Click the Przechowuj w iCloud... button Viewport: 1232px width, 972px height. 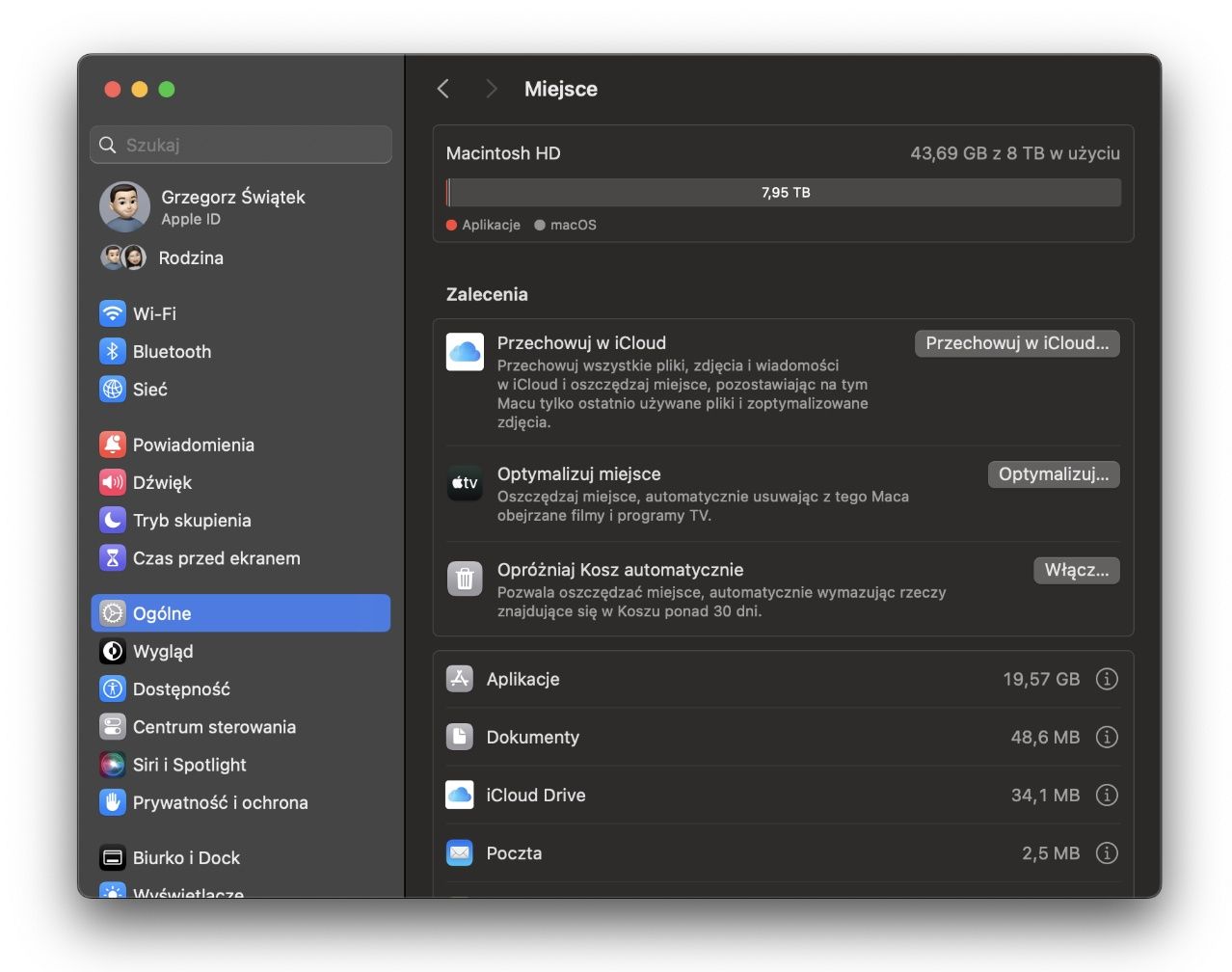(1017, 343)
